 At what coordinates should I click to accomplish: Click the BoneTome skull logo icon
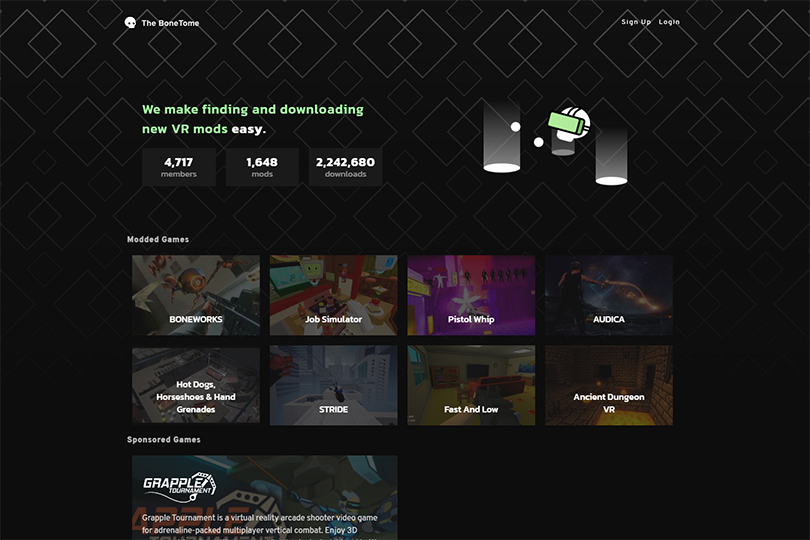[x=130, y=23]
